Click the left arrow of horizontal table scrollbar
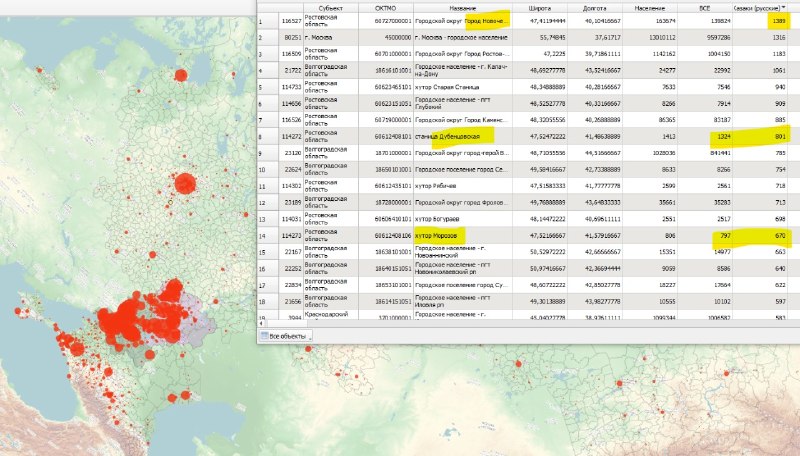 pyautogui.click(x=261, y=323)
